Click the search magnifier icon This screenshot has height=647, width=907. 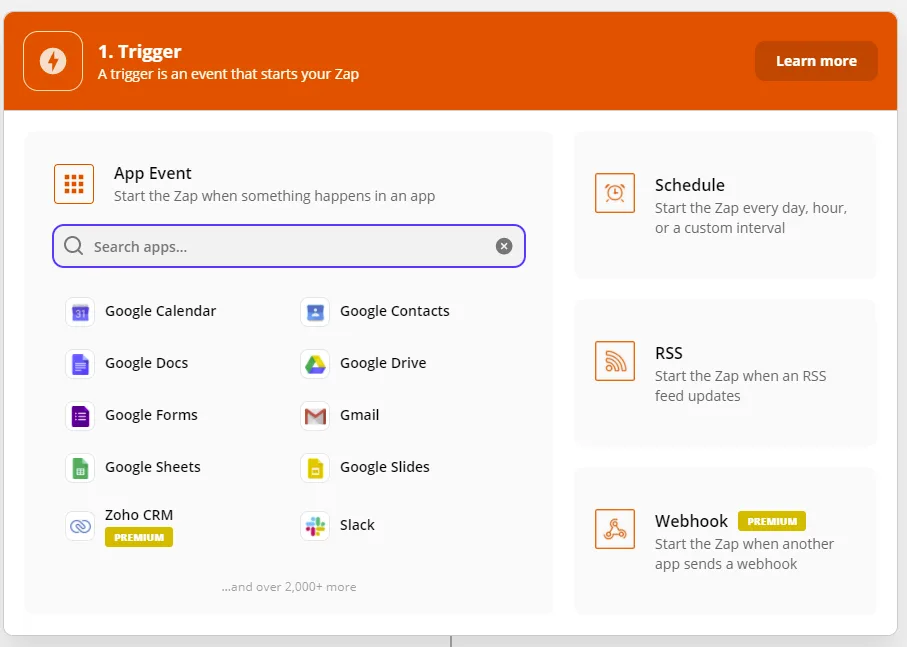[73, 246]
